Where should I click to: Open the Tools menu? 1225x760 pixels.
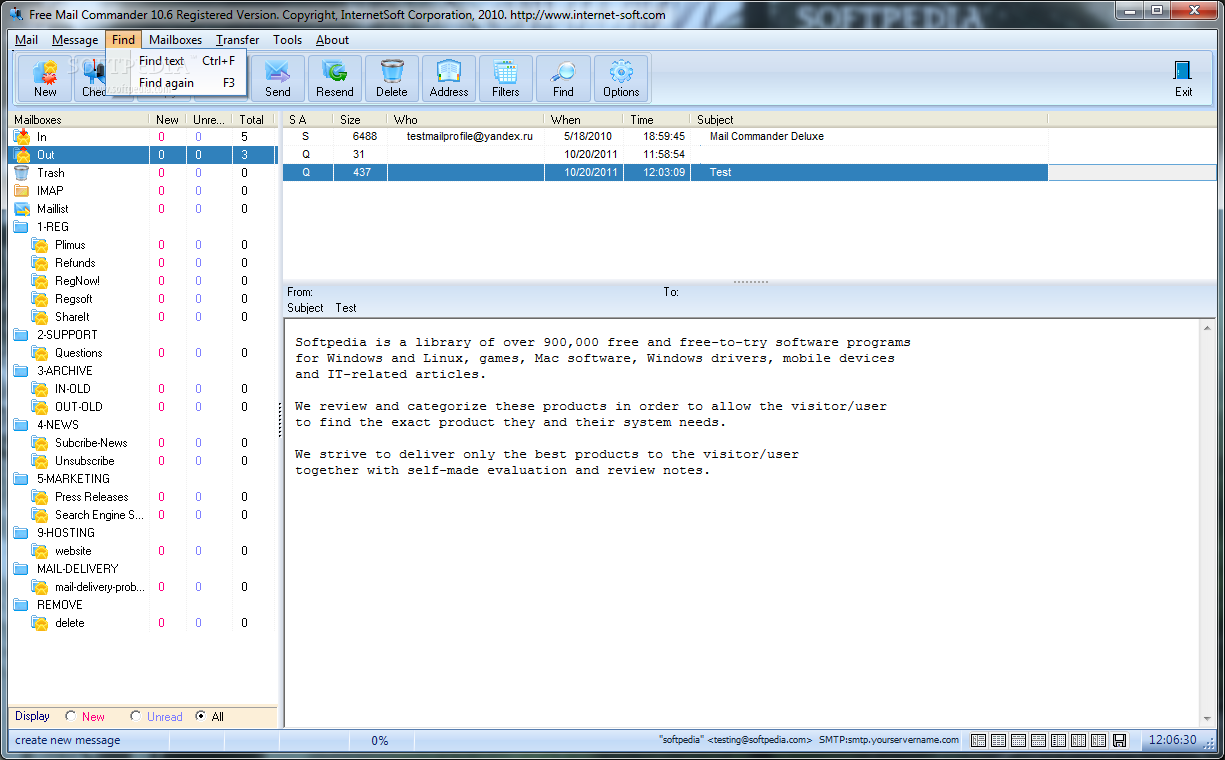point(287,40)
